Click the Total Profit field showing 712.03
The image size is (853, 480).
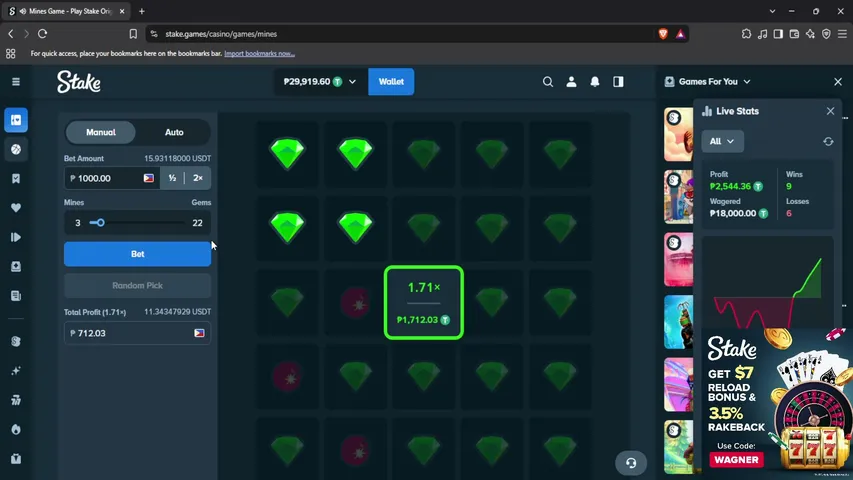pos(138,333)
